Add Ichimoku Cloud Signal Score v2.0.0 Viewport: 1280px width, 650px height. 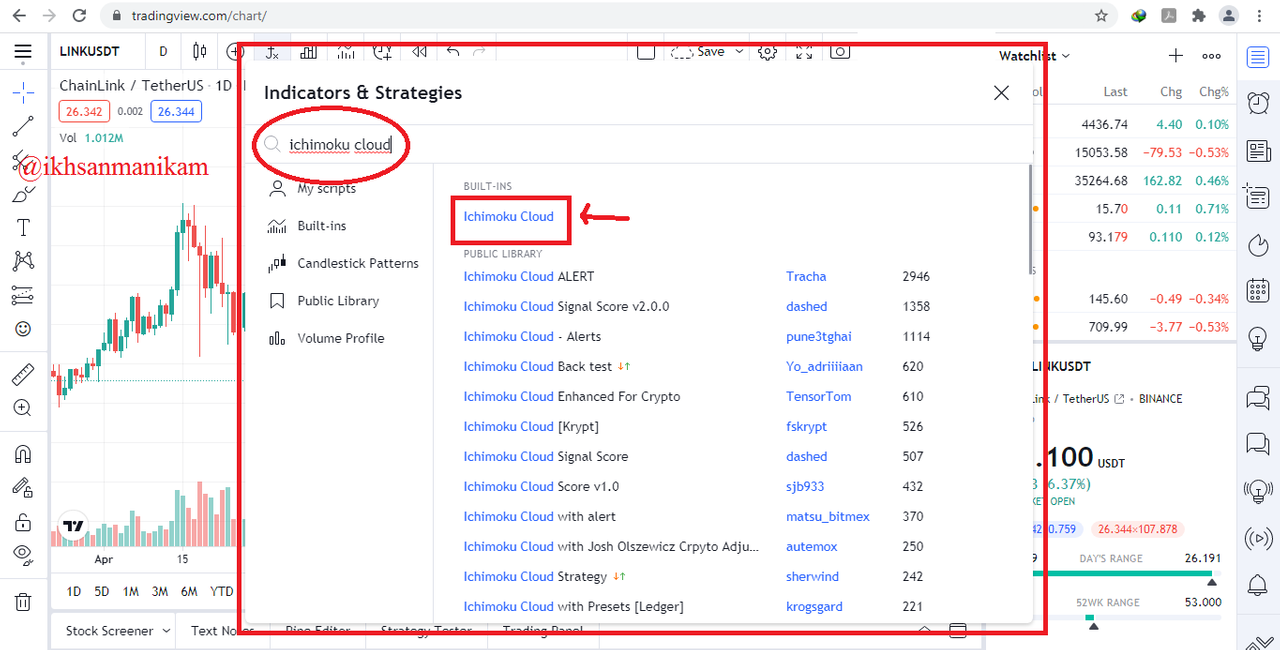tap(566, 306)
